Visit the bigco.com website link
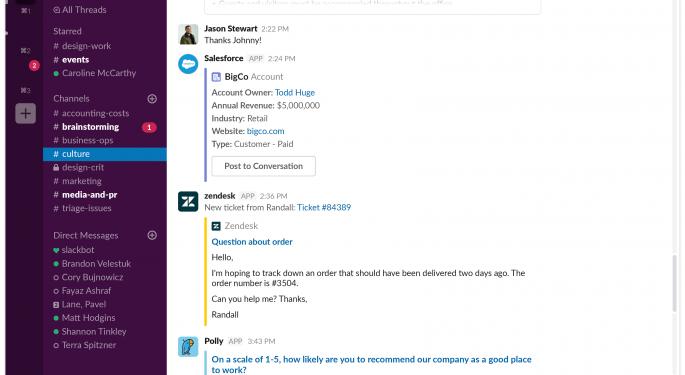This screenshot has height=375, width=685. point(266,131)
